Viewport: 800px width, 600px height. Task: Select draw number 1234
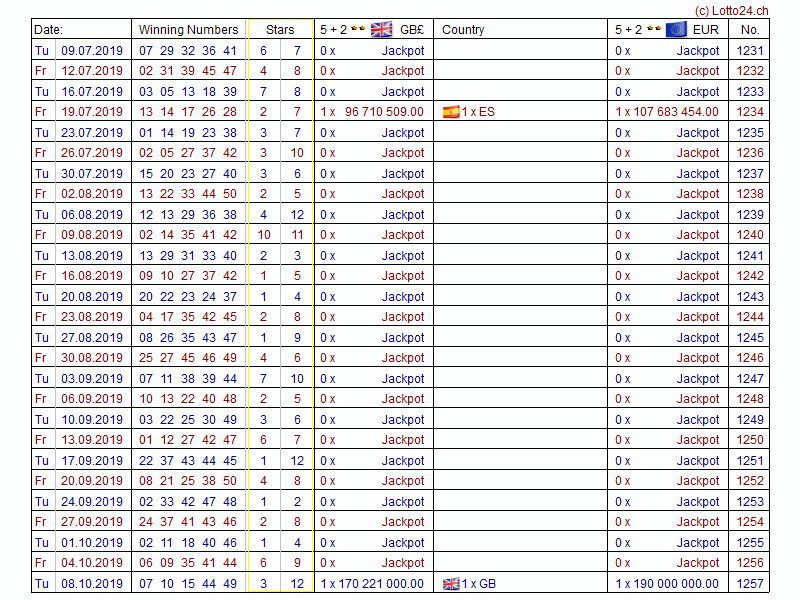750,112
